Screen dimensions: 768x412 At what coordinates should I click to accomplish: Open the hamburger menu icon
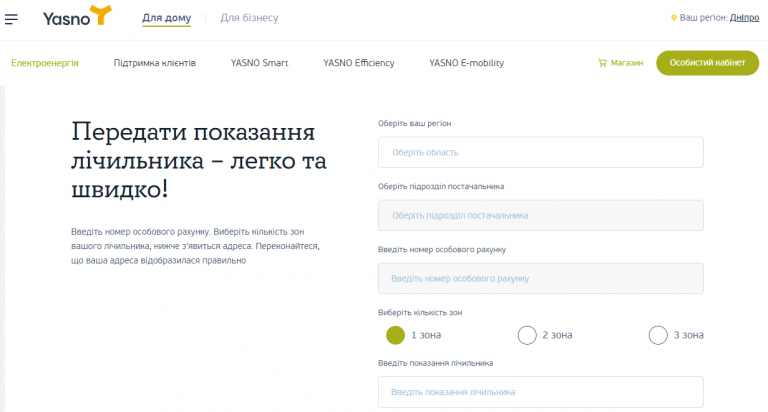[x=11, y=19]
